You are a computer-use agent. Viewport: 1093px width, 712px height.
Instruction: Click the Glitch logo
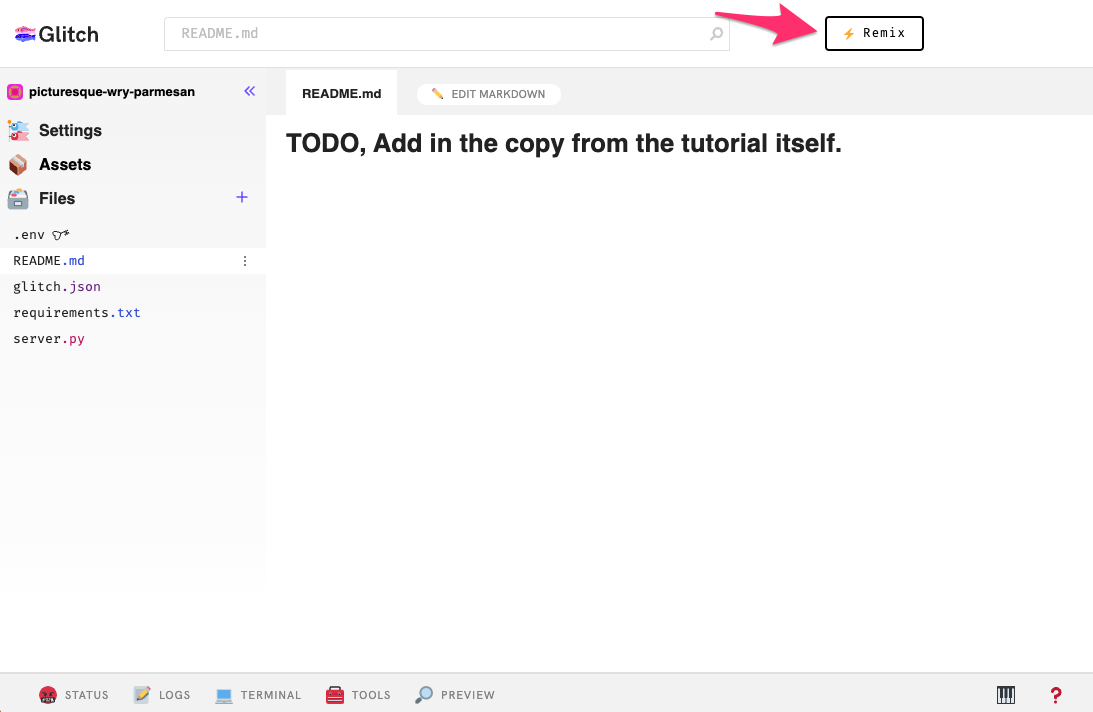(55, 33)
